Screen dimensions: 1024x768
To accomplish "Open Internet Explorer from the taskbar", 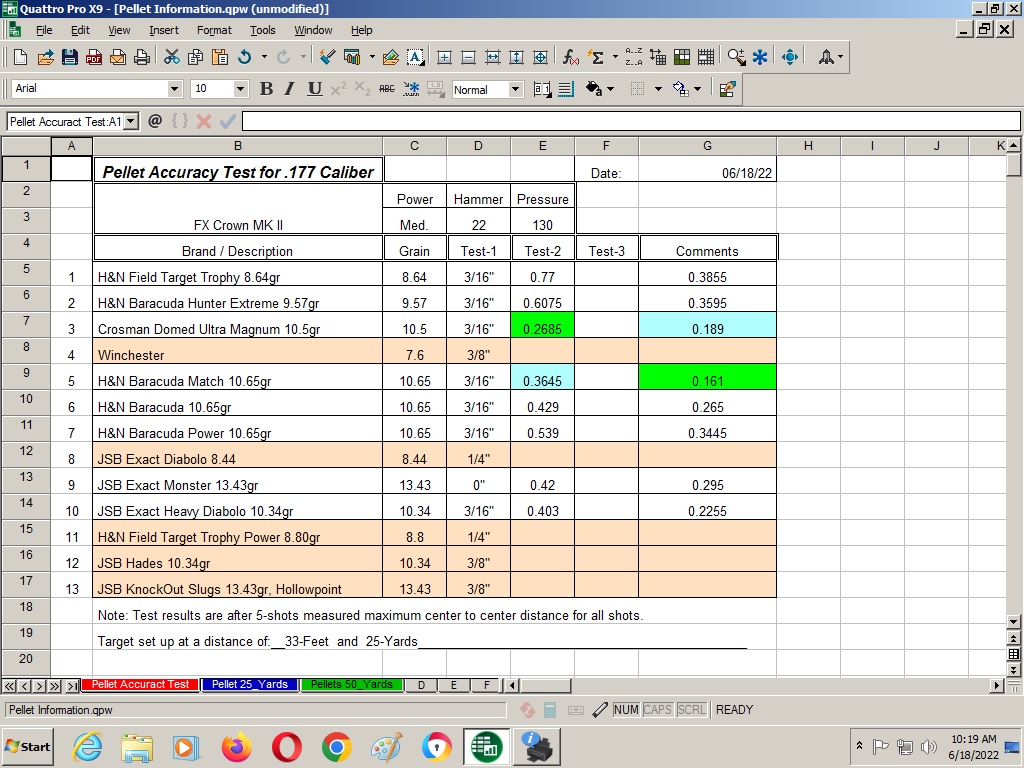I will (87, 747).
